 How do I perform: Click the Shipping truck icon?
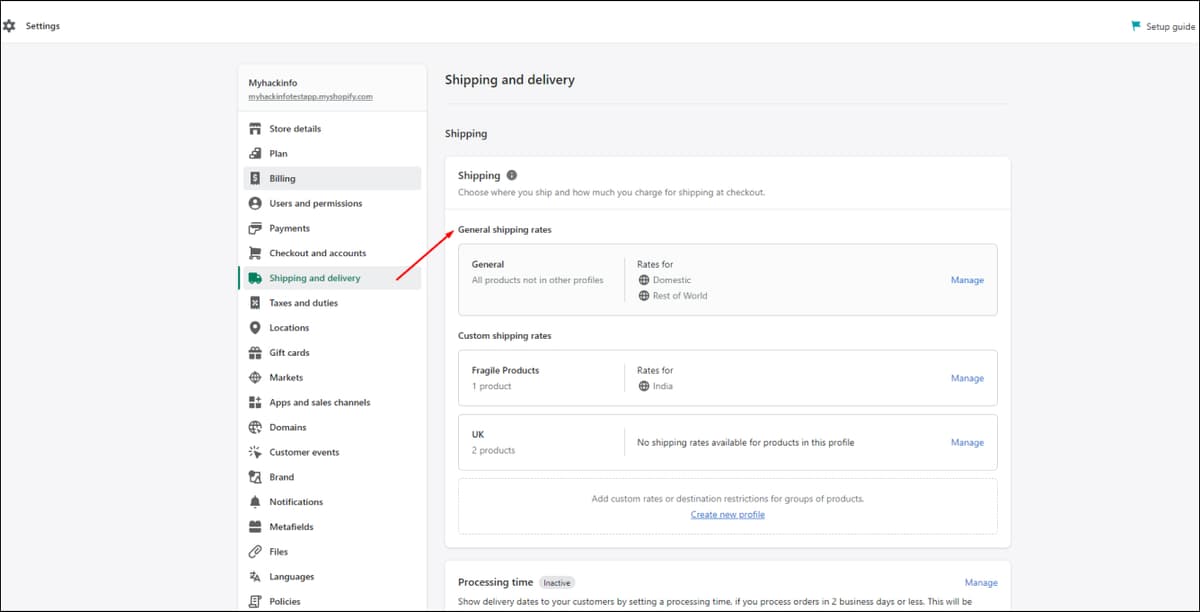(x=255, y=278)
